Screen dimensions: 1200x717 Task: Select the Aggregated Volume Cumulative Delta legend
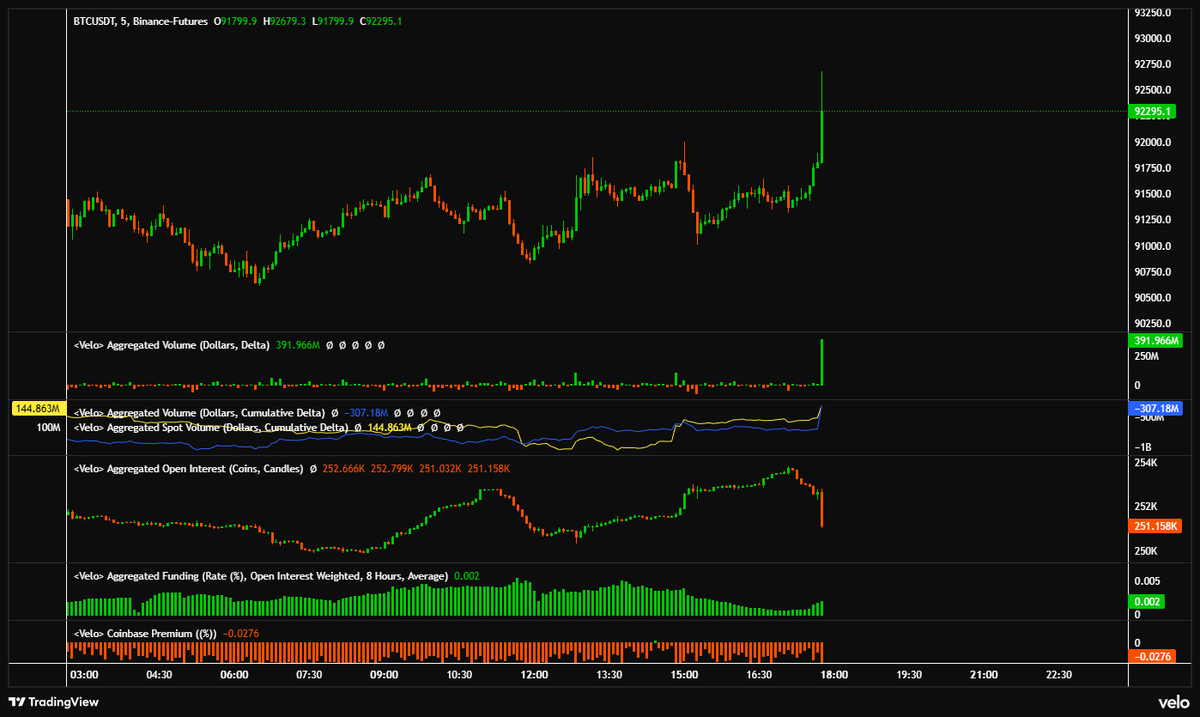pyautogui.click(x=200, y=410)
